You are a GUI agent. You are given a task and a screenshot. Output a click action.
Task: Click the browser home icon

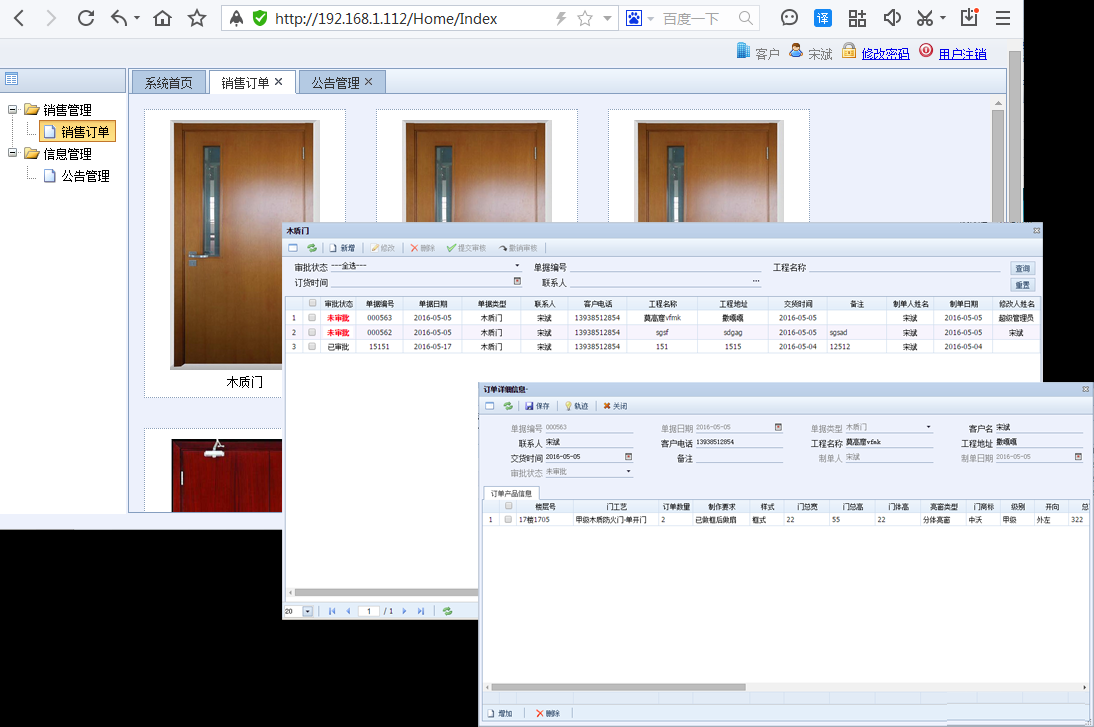162,18
